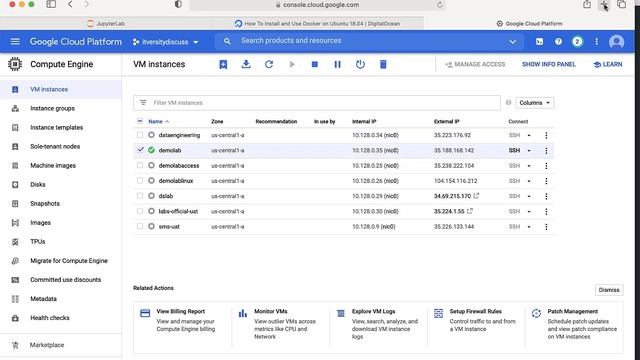Open the Columns dropdown
The width and height of the screenshot is (640, 360).
click(x=535, y=102)
